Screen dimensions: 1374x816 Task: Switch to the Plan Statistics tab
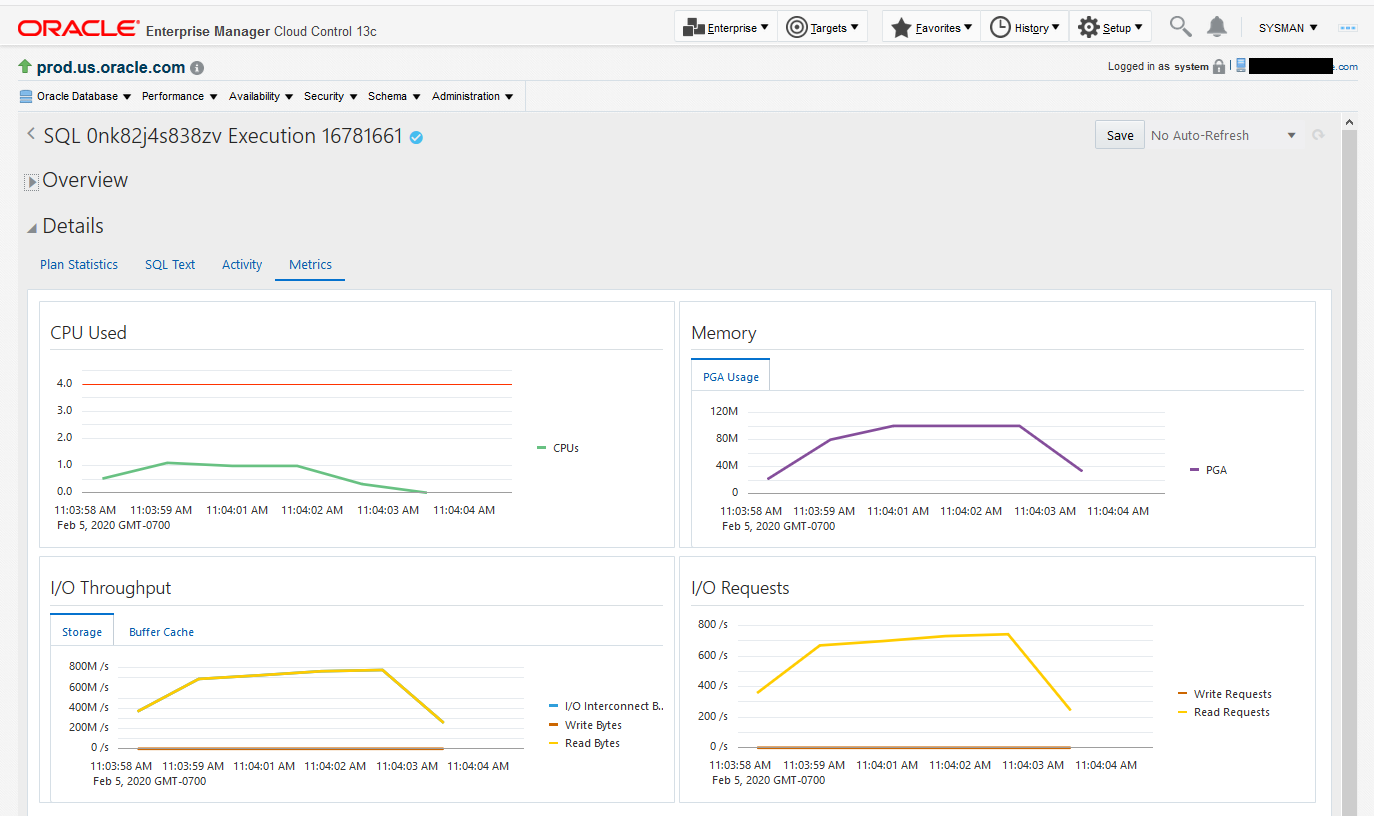pos(79,265)
